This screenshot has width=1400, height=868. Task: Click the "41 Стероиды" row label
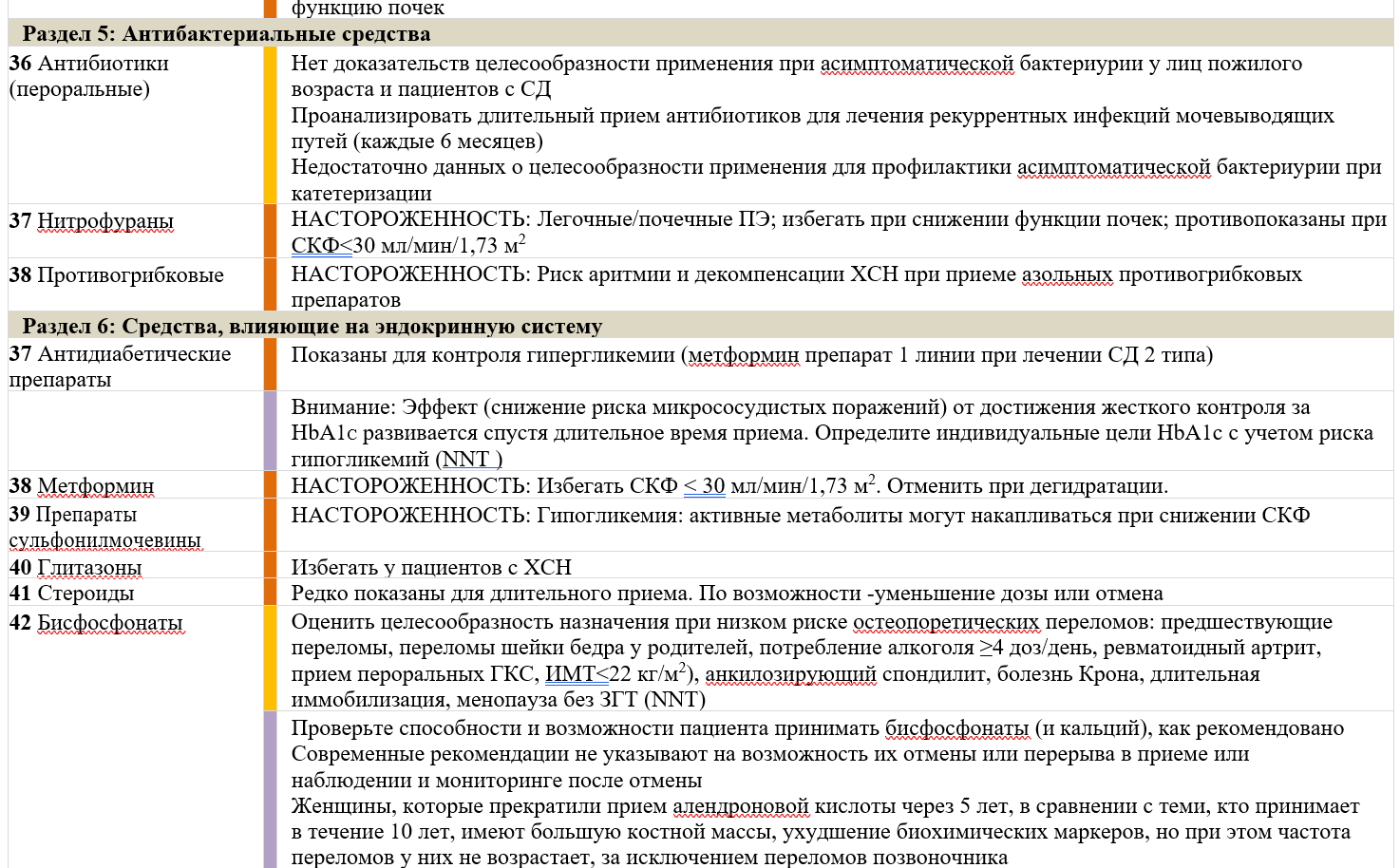point(71,594)
